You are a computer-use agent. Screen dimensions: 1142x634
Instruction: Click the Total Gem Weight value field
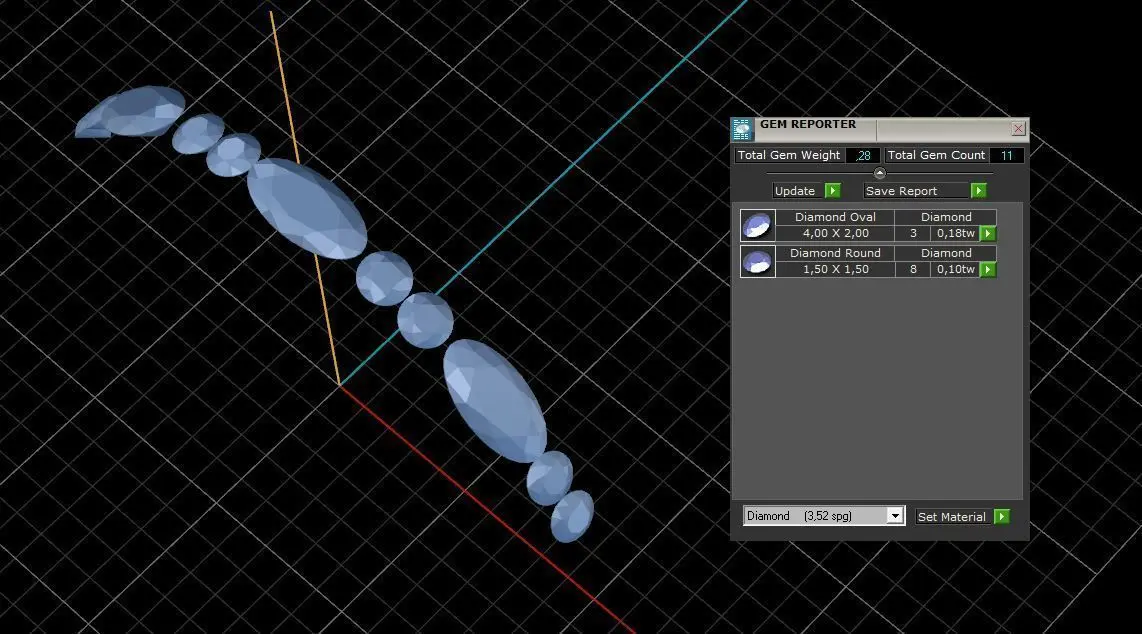[863, 155]
